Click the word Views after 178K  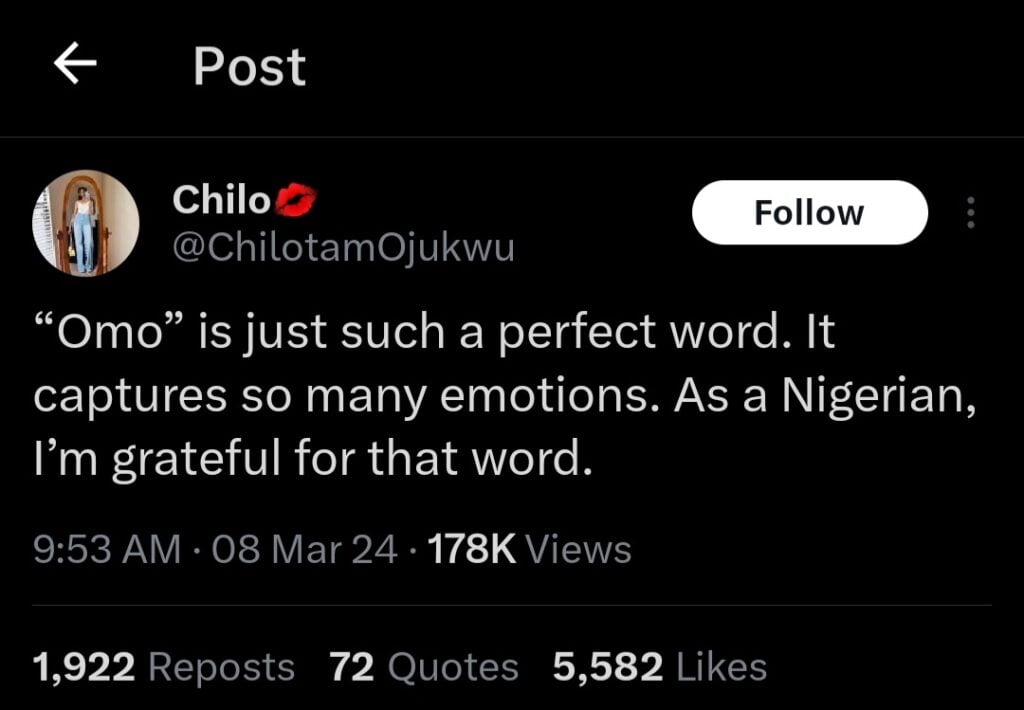click(579, 549)
